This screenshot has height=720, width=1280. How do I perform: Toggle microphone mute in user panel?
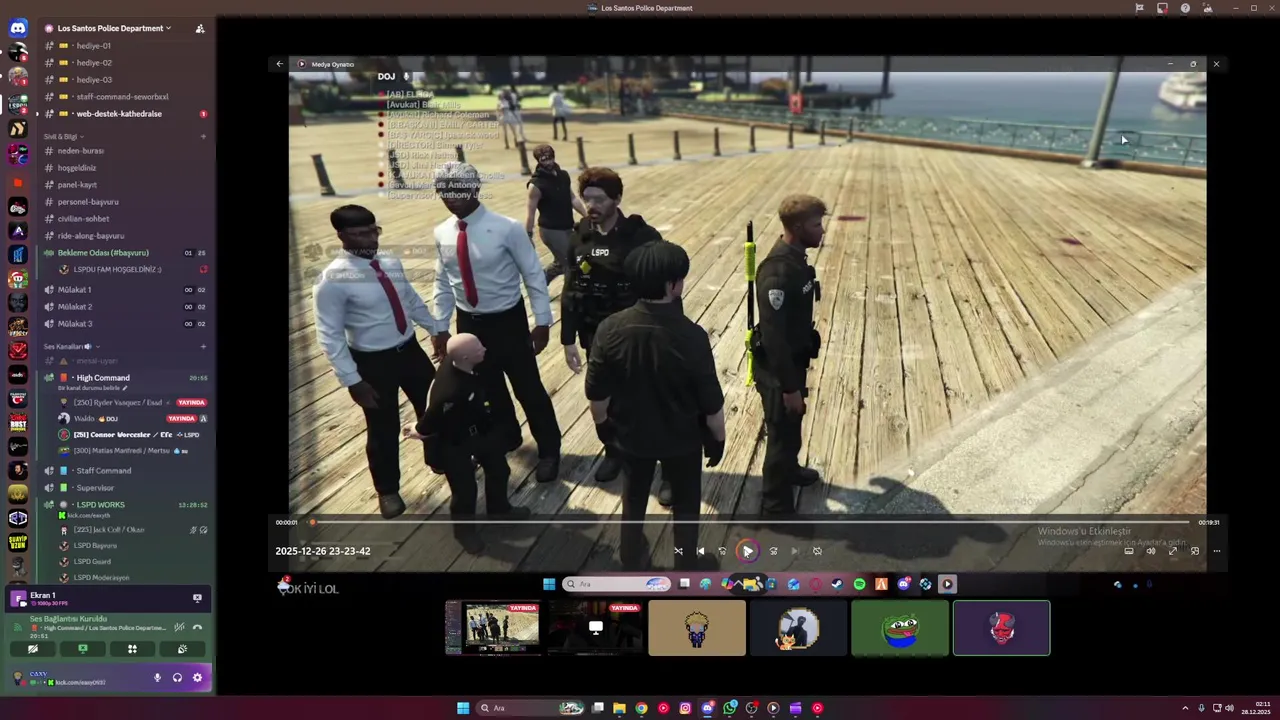[157, 678]
